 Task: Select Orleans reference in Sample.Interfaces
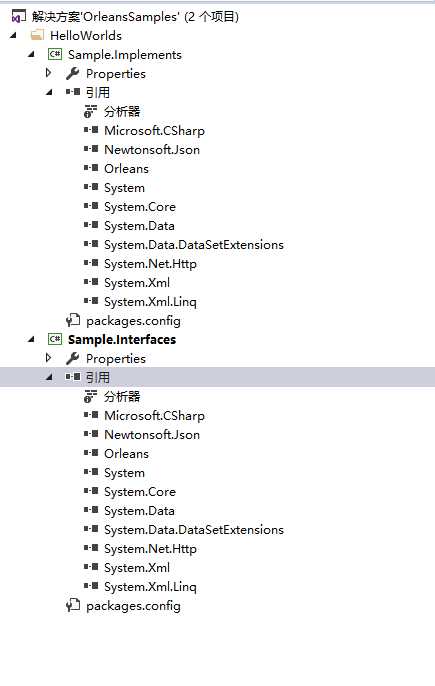coord(126,454)
